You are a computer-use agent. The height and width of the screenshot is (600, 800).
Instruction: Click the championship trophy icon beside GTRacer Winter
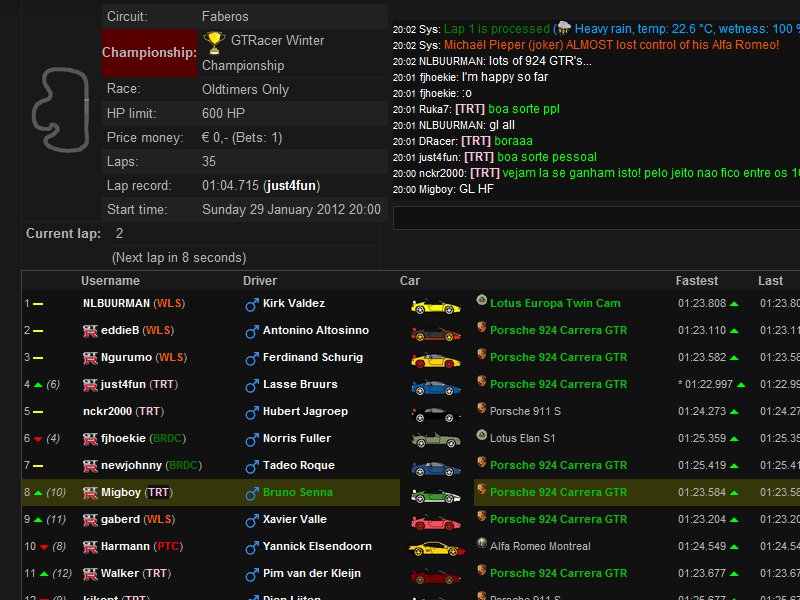pos(213,41)
